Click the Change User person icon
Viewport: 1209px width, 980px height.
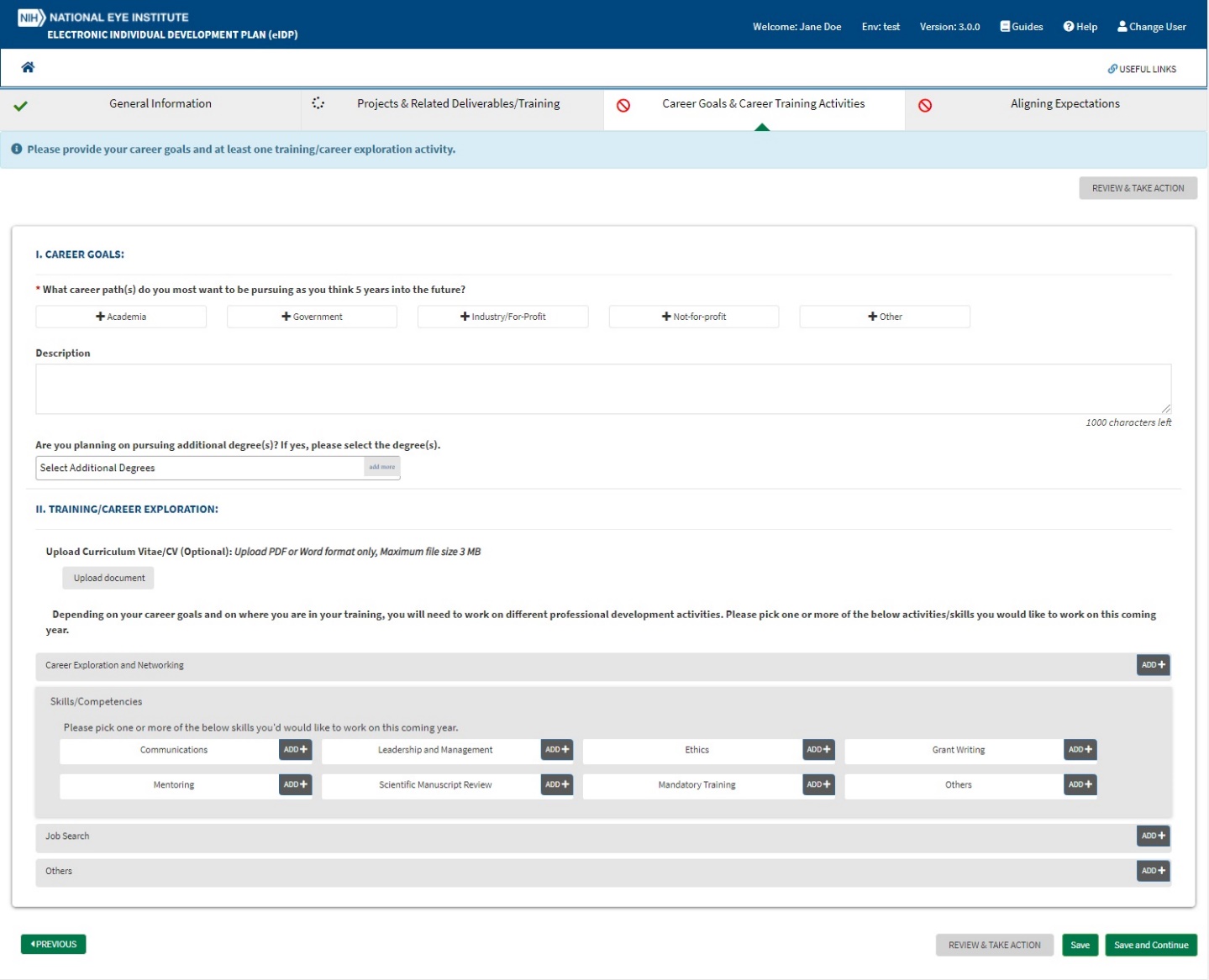1122,27
